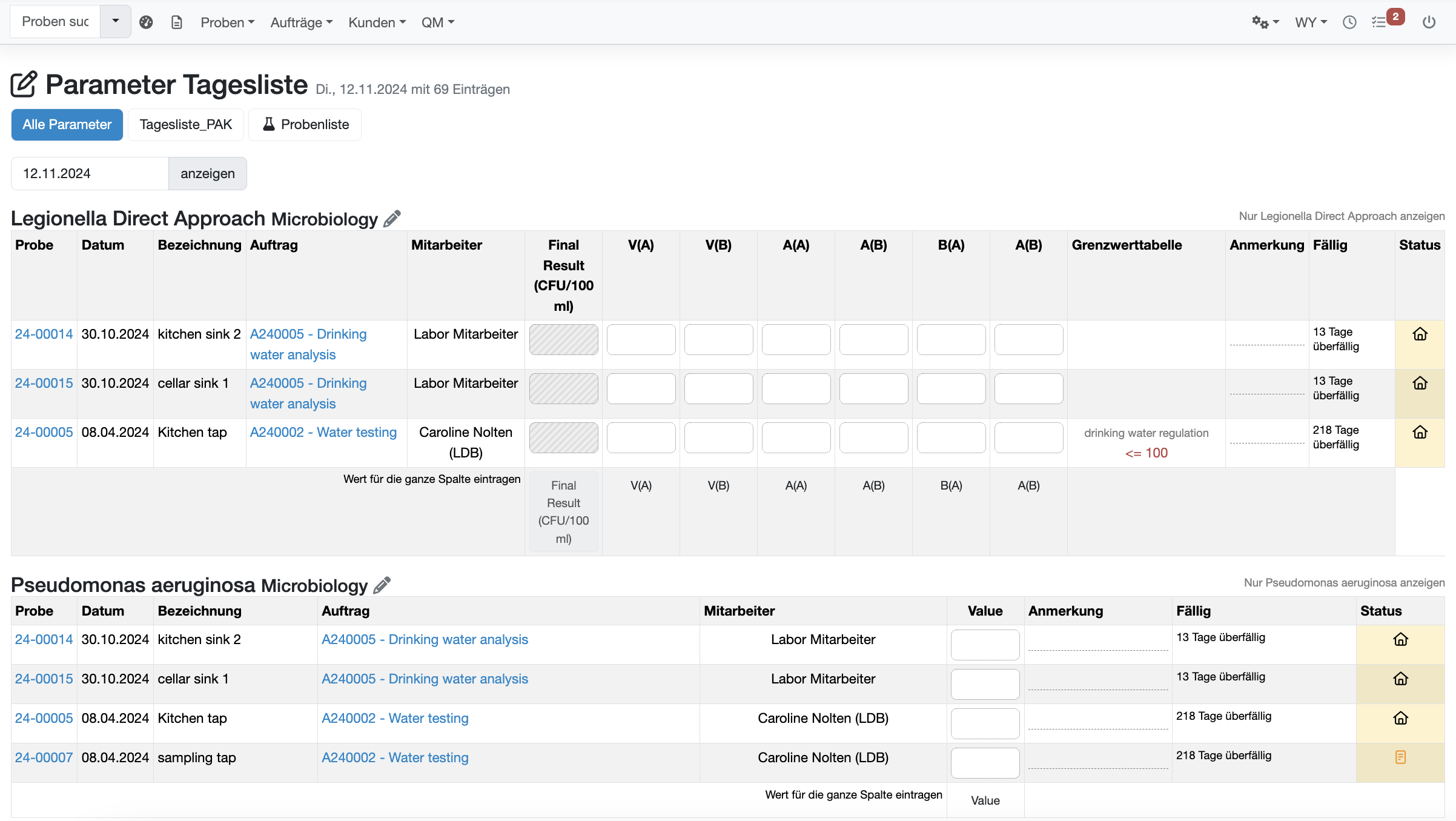This screenshot has height=821, width=1456.
Task: Open the Probenliste tab
Action: pyautogui.click(x=305, y=125)
